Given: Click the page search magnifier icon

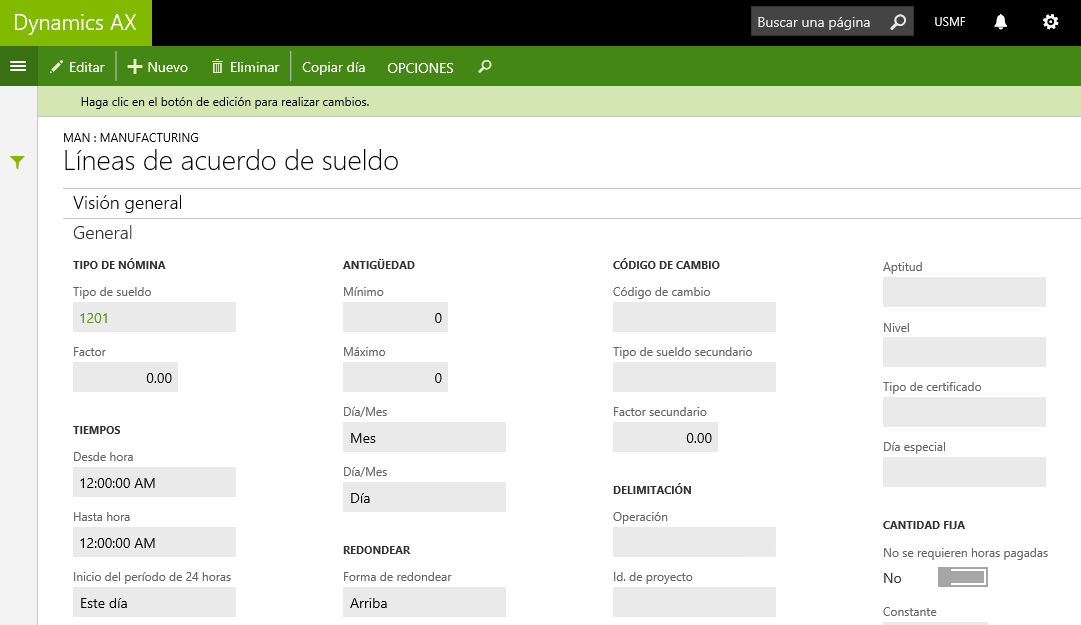Looking at the screenshot, I should tap(898, 22).
